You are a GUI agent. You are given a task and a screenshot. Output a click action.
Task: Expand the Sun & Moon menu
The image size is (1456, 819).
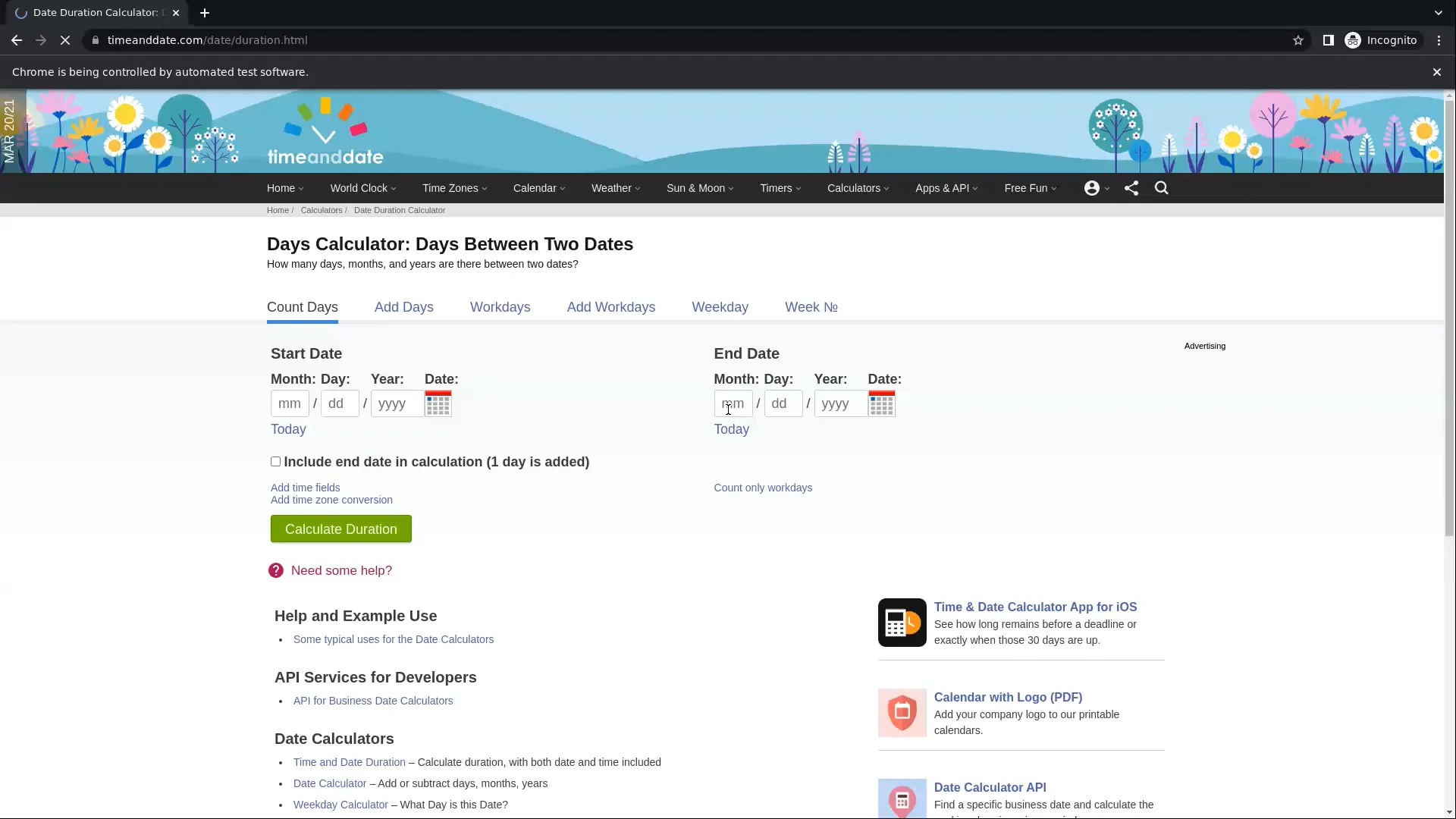pos(700,188)
